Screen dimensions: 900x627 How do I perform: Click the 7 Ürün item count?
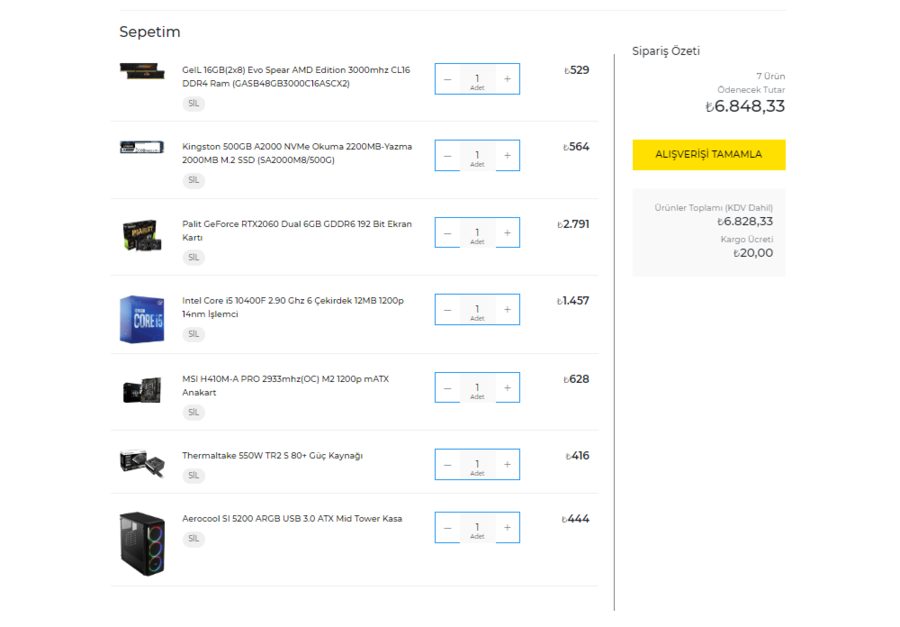pyautogui.click(x=770, y=76)
